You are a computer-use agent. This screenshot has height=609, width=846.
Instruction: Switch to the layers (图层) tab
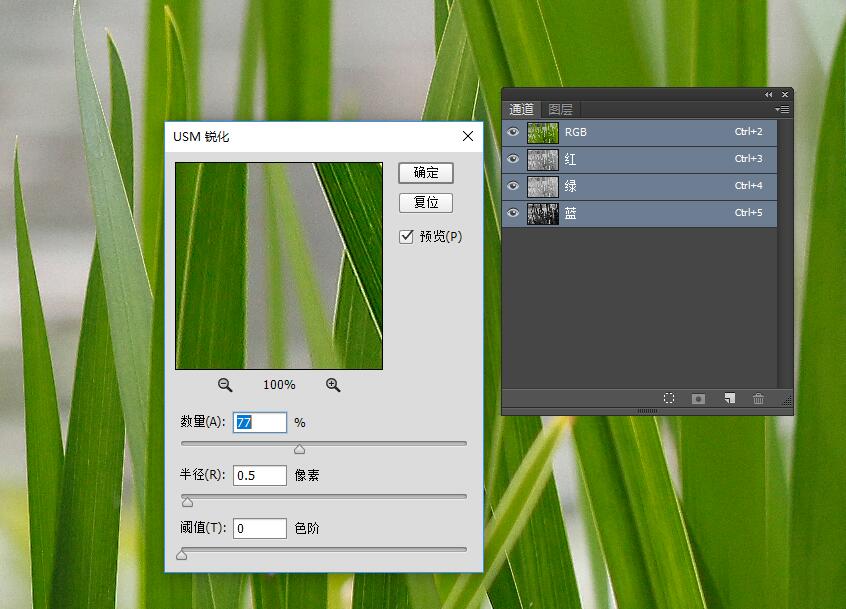pyautogui.click(x=560, y=110)
